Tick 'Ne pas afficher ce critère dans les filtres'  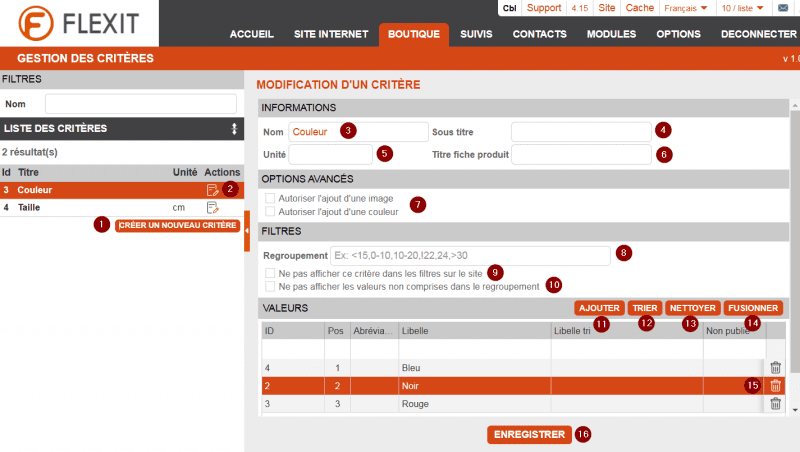[270, 272]
